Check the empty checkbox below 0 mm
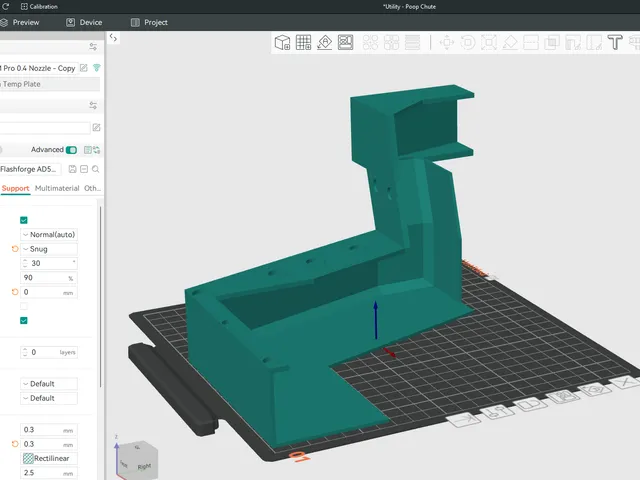Viewport: 640px width, 480px height. coord(24,306)
